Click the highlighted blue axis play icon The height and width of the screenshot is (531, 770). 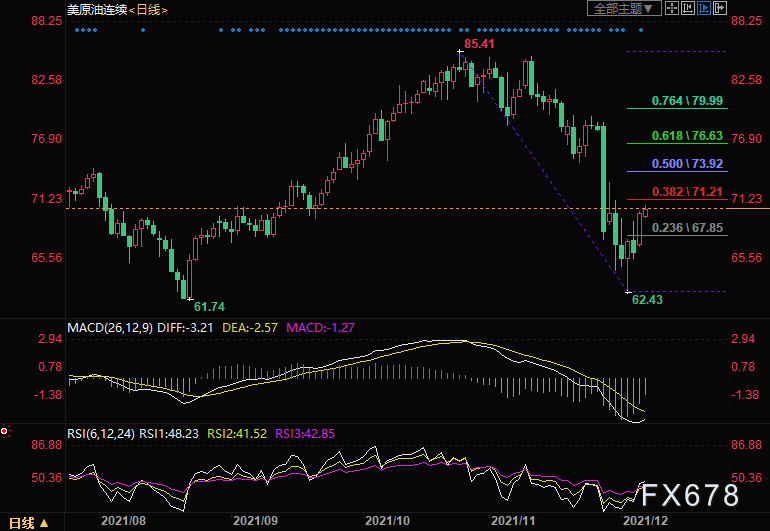point(704,8)
